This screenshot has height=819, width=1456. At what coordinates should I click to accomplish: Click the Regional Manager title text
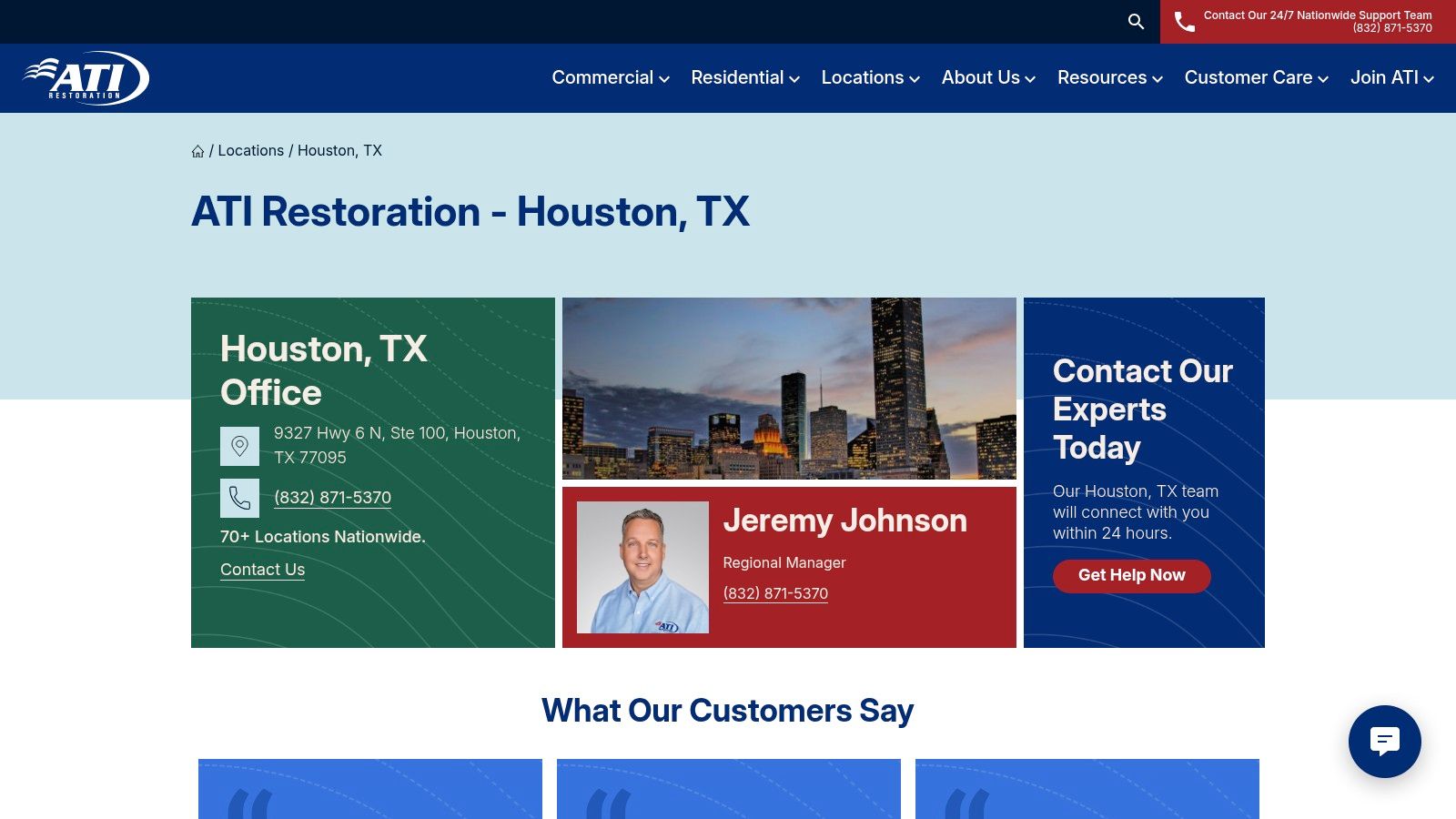point(784,563)
